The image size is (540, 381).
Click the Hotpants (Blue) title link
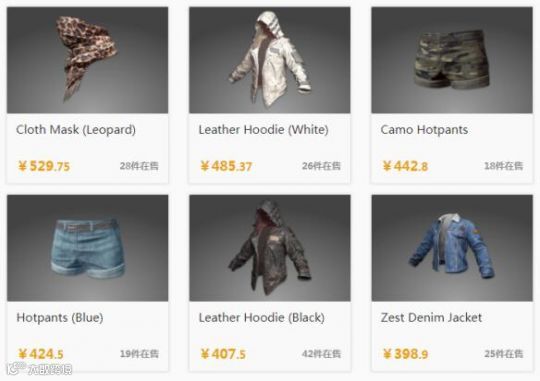tap(60, 318)
